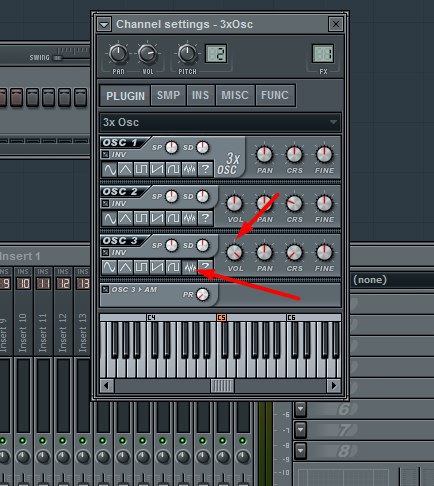This screenshot has height=486, width=434.
Task: Toggle green enable light on Insert 11
Action: tap(43, 441)
